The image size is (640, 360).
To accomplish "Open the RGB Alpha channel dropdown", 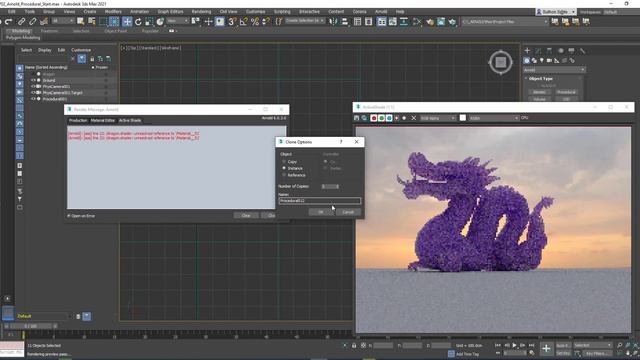I will tap(438, 118).
